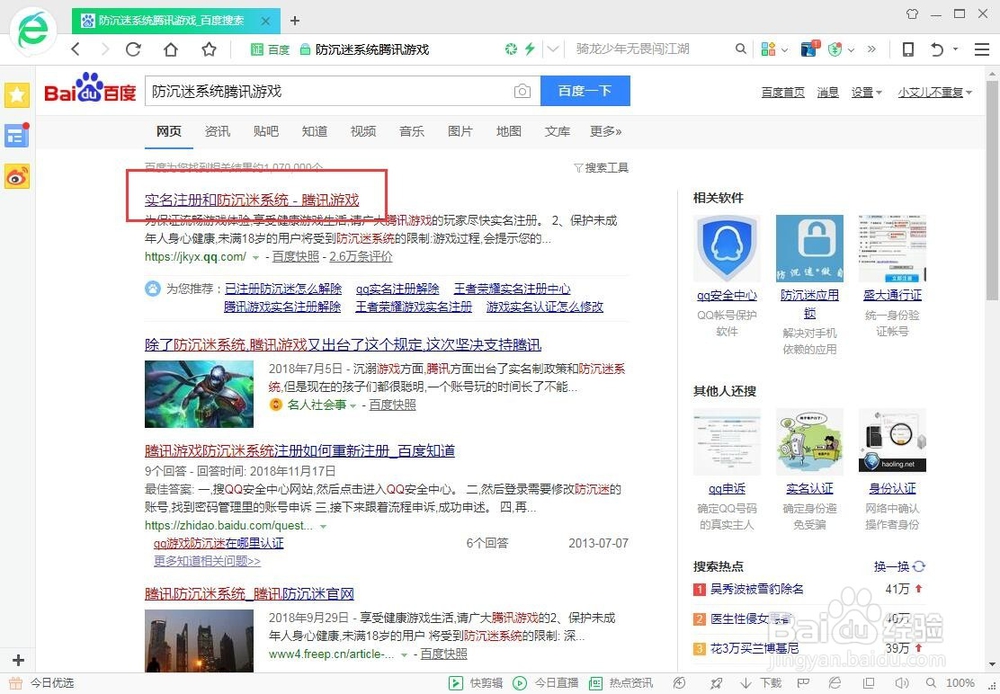Open the 搜索工具 filter link
This screenshot has width=1000, height=694.
tap(601, 168)
